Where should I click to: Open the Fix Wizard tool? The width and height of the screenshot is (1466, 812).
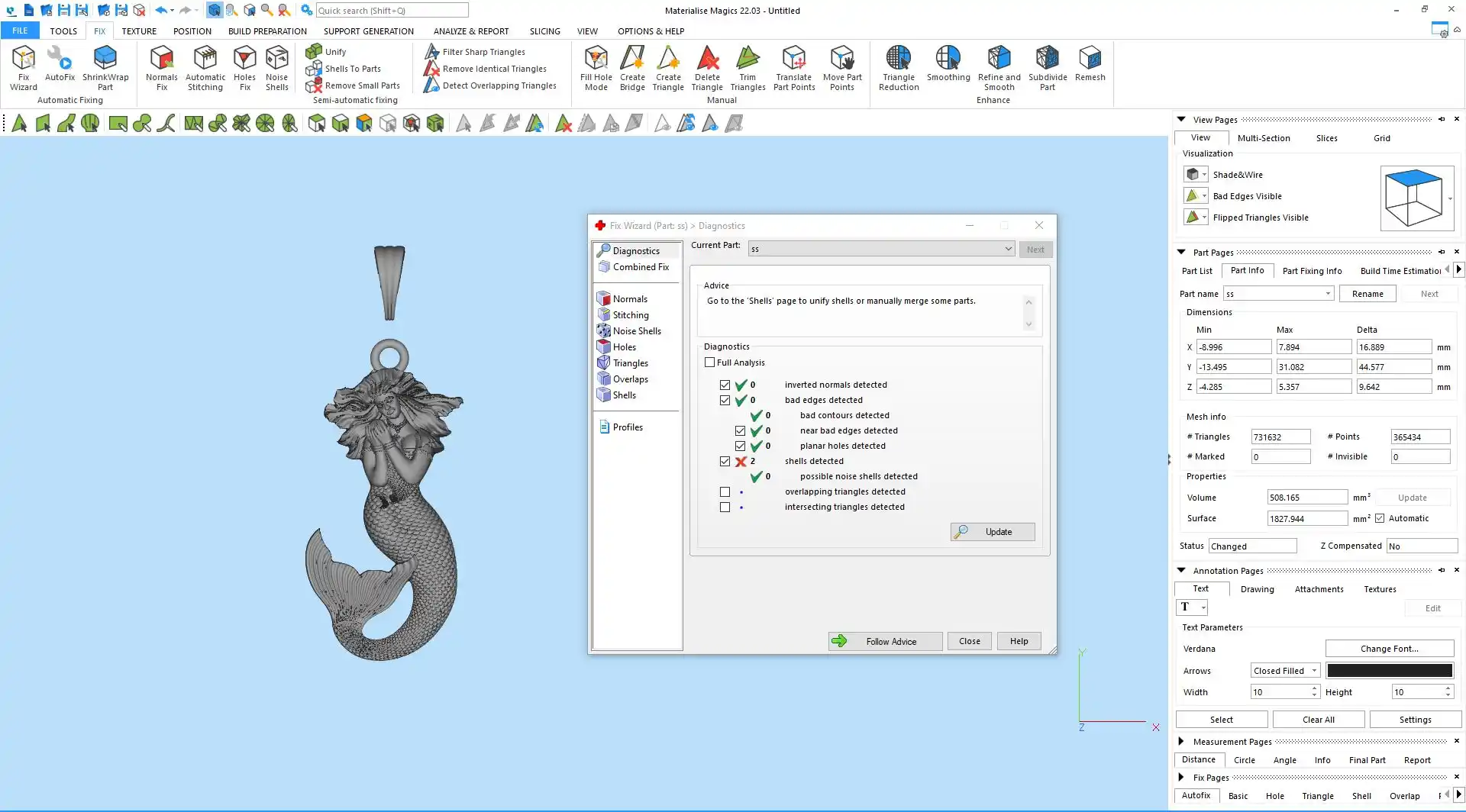tap(23, 67)
